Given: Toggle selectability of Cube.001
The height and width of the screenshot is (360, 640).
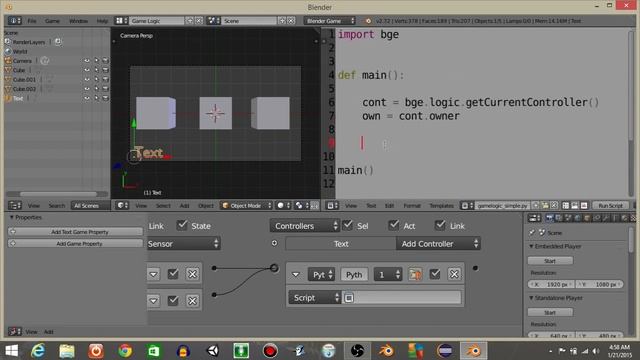Looking at the screenshot, I should coord(96,79).
